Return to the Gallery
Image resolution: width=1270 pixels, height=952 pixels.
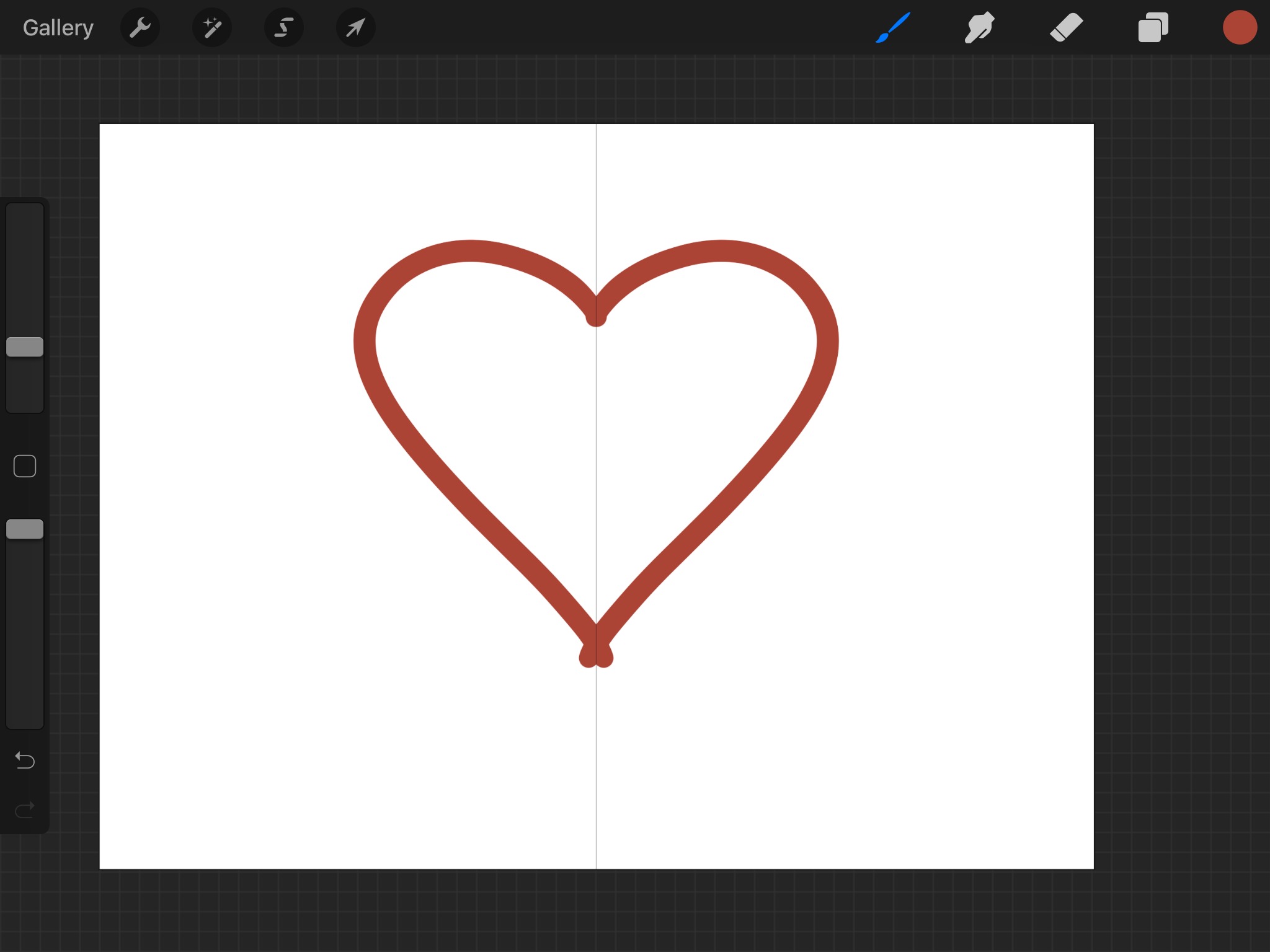click(x=58, y=28)
